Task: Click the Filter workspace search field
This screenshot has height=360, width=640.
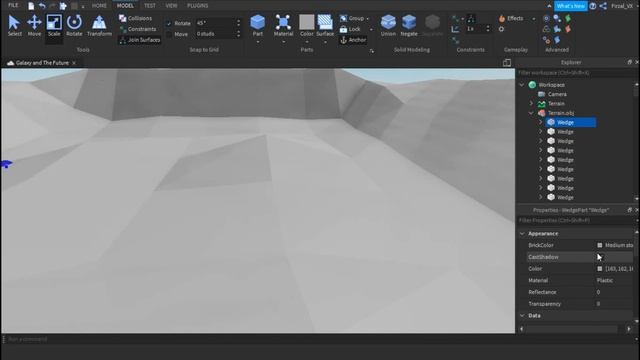Action: (x=575, y=73)
